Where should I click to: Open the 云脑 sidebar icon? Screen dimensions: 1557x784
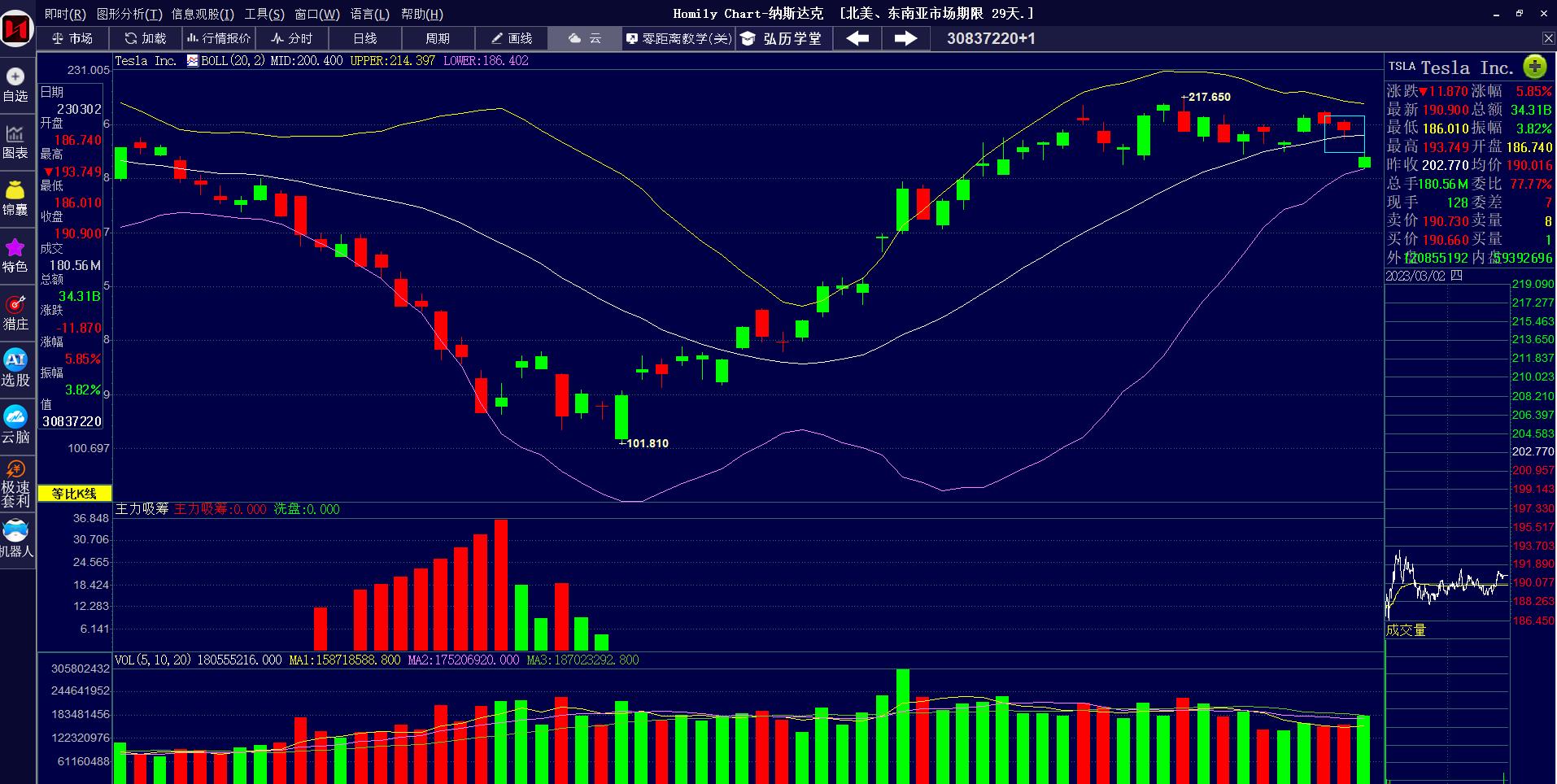tap(15, 425)
